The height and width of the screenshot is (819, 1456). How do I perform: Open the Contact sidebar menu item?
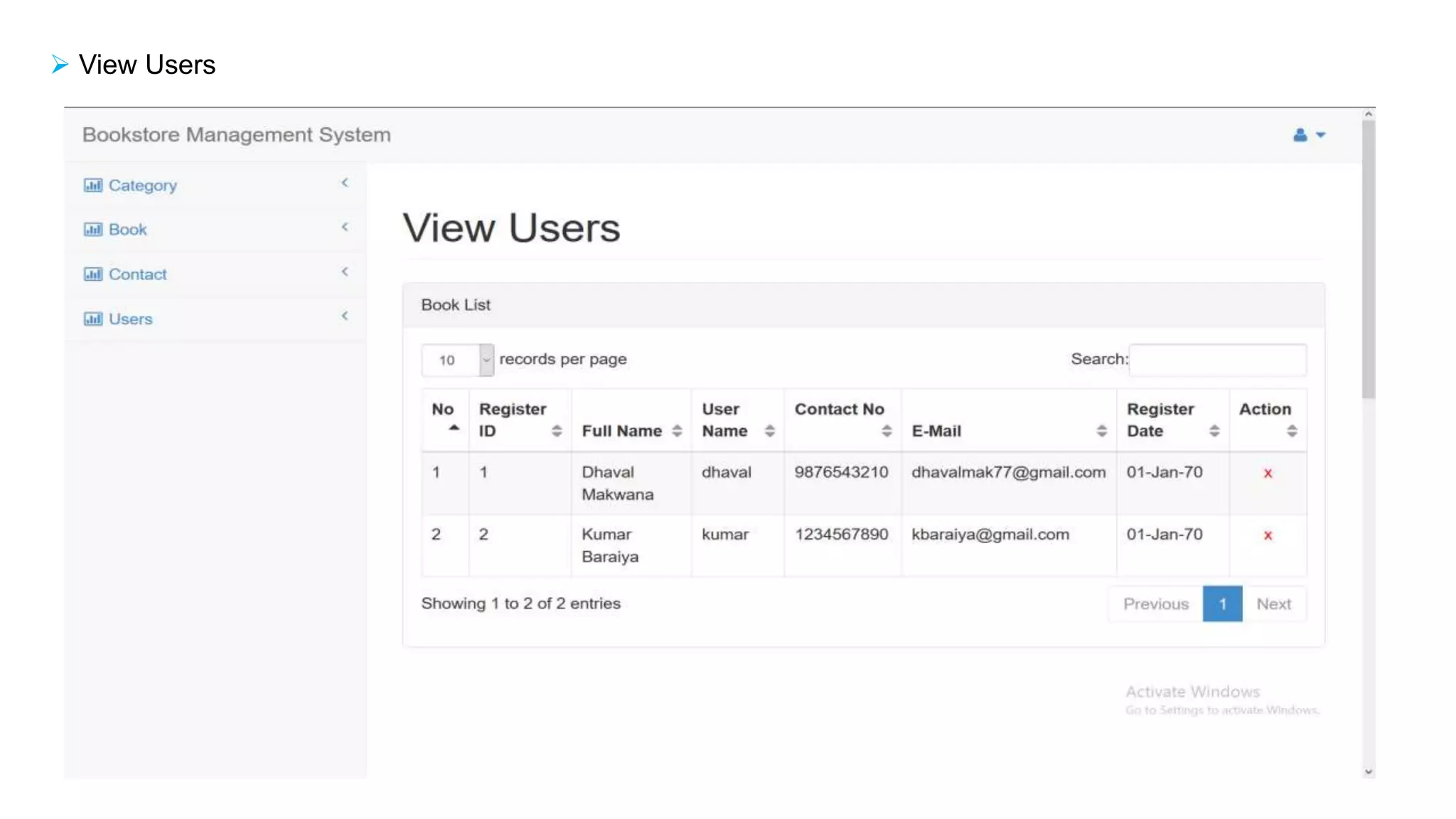pyautogui.click(x=137, y=274)
